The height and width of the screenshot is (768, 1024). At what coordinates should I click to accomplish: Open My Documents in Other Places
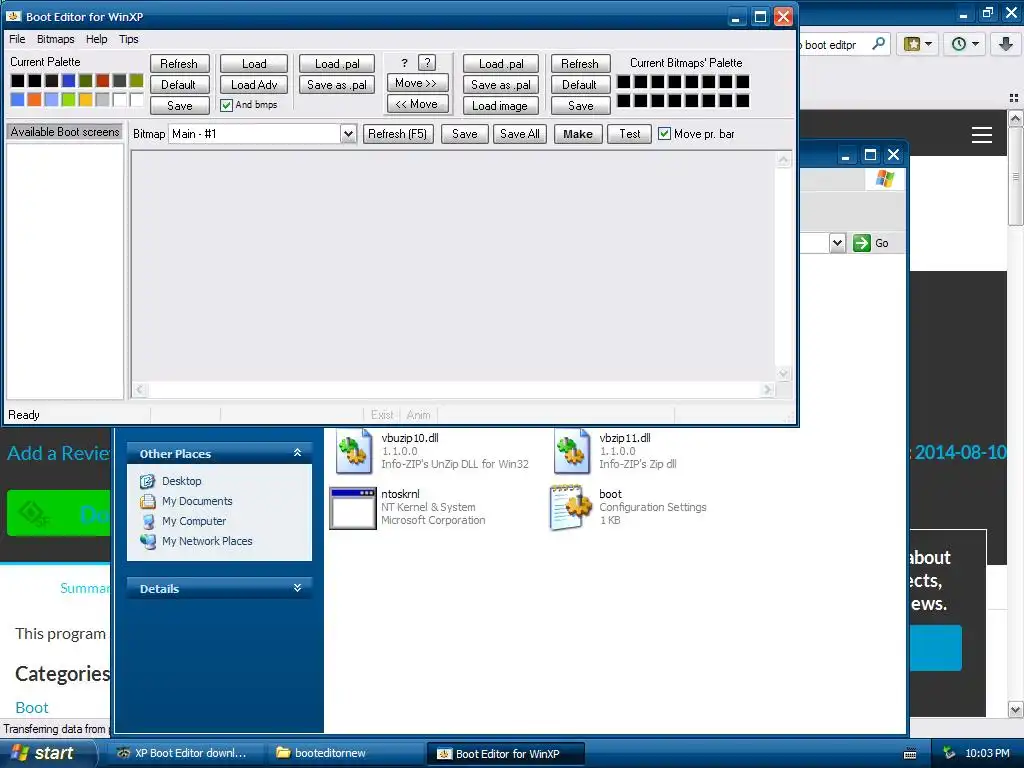click(x=197, y=502)
